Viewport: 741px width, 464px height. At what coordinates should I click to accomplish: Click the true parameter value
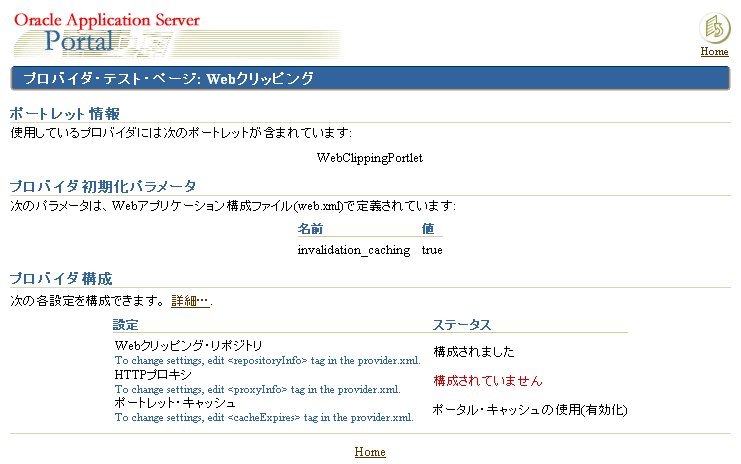432,250
